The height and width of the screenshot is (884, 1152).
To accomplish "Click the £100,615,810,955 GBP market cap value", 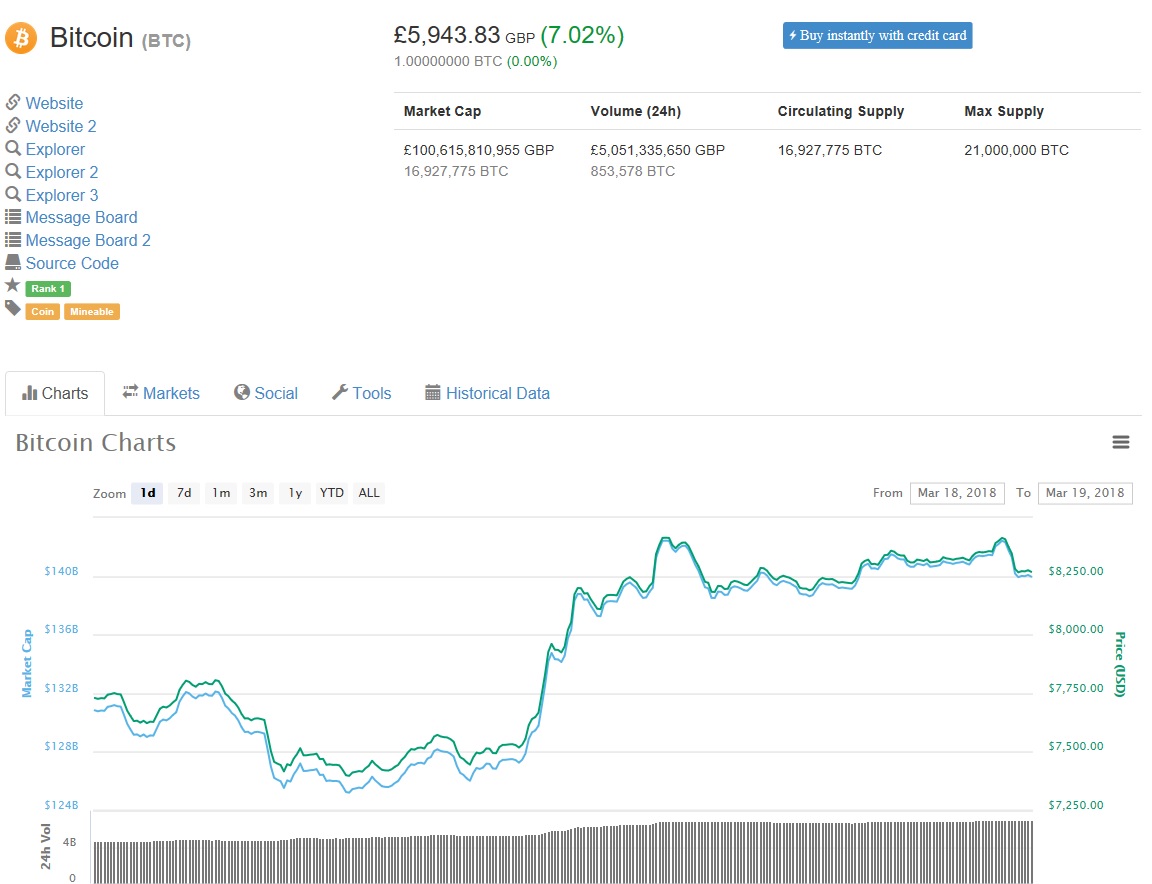I will [479, 150].
